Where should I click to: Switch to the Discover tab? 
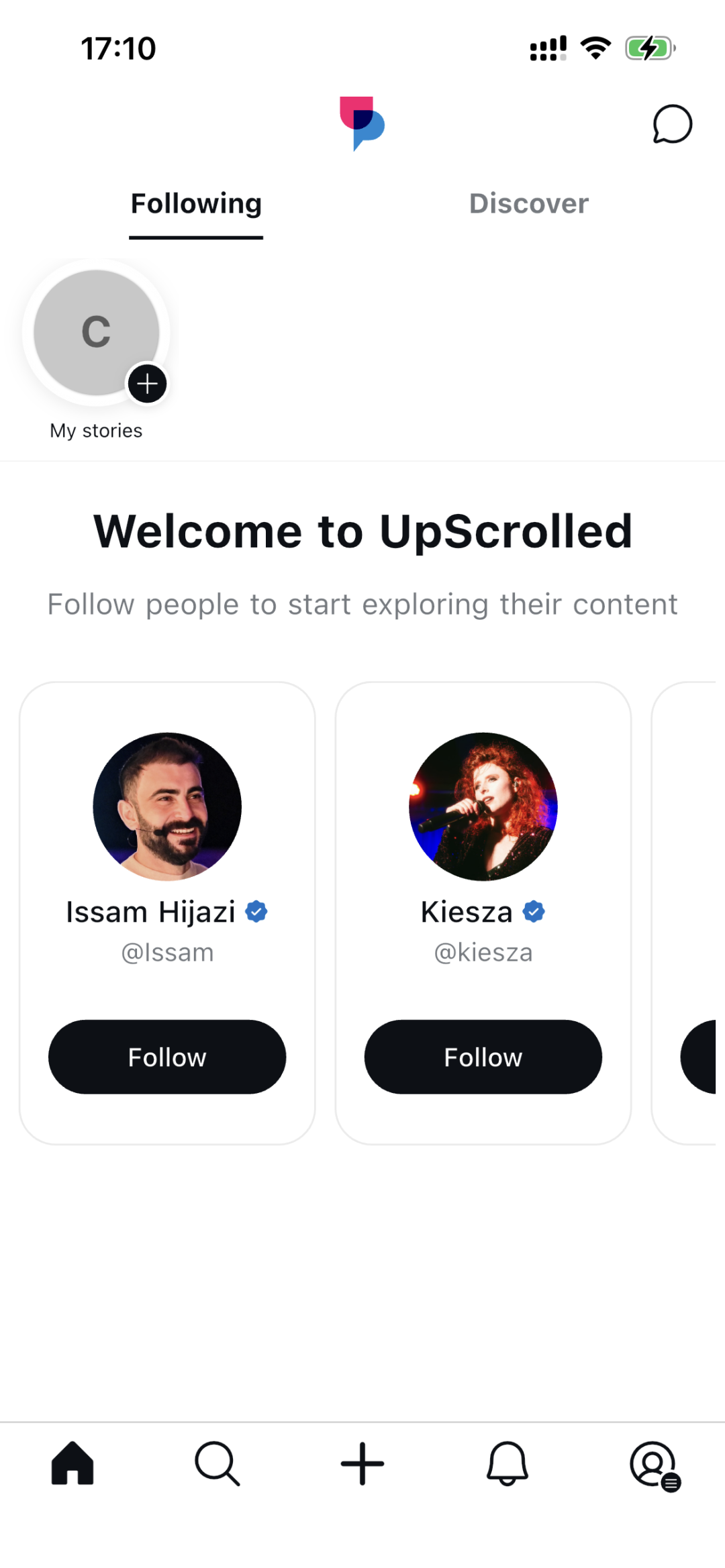[528, 203]
